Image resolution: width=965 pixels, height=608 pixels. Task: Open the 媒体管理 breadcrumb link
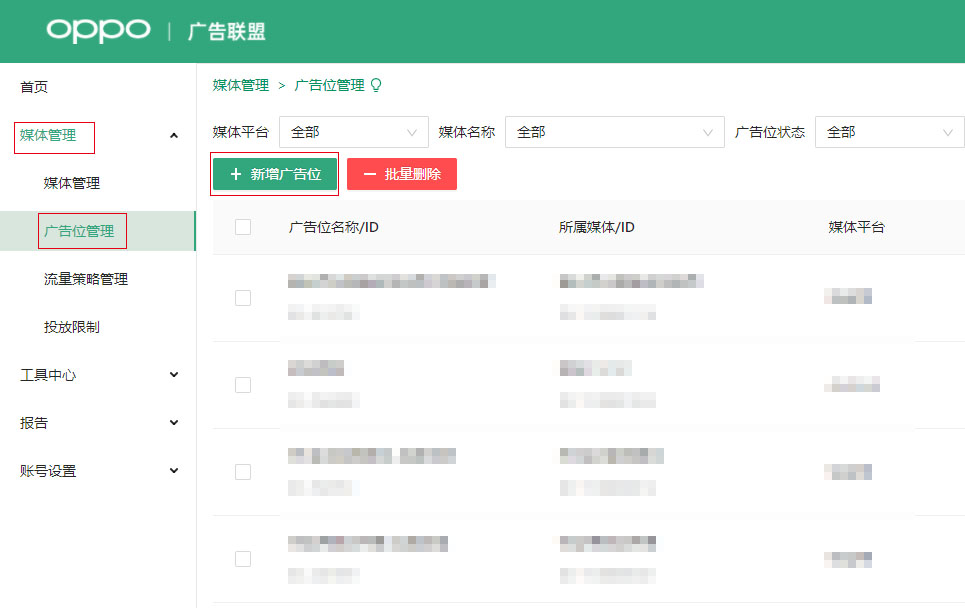click(x=239, y=85)
